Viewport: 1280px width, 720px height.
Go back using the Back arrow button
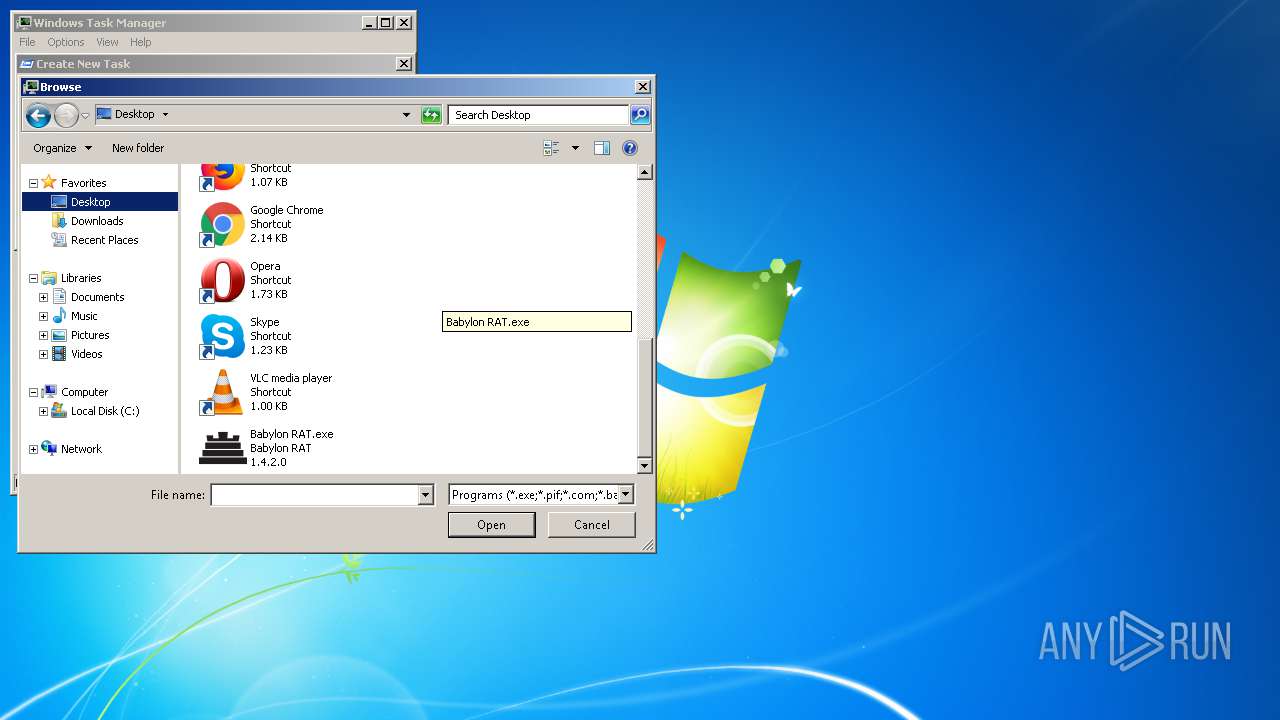pyautogui.click(x=38, y=115)
